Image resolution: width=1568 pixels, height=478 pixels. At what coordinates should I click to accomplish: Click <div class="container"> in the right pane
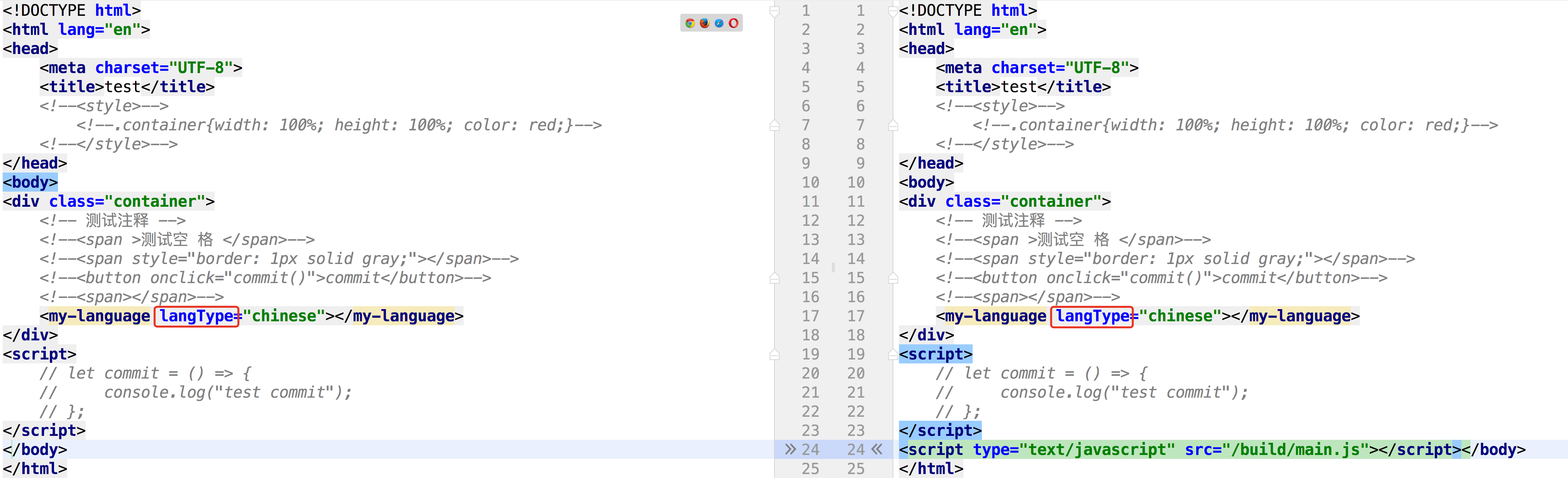(x=1005, y=201)
